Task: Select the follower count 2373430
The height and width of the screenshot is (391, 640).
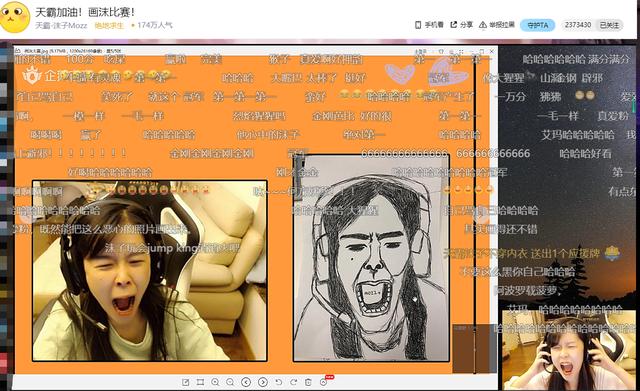Action: tap(578, 25)
